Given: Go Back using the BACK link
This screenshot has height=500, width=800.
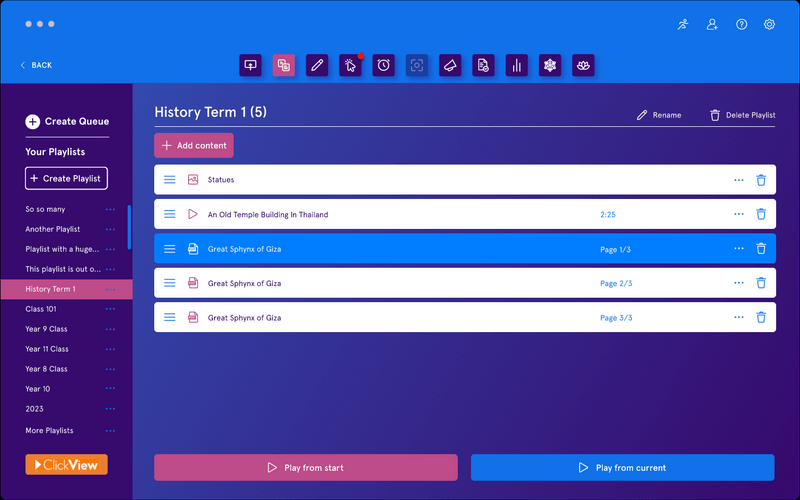Looking at the screenshot, I should click(36, 65).
